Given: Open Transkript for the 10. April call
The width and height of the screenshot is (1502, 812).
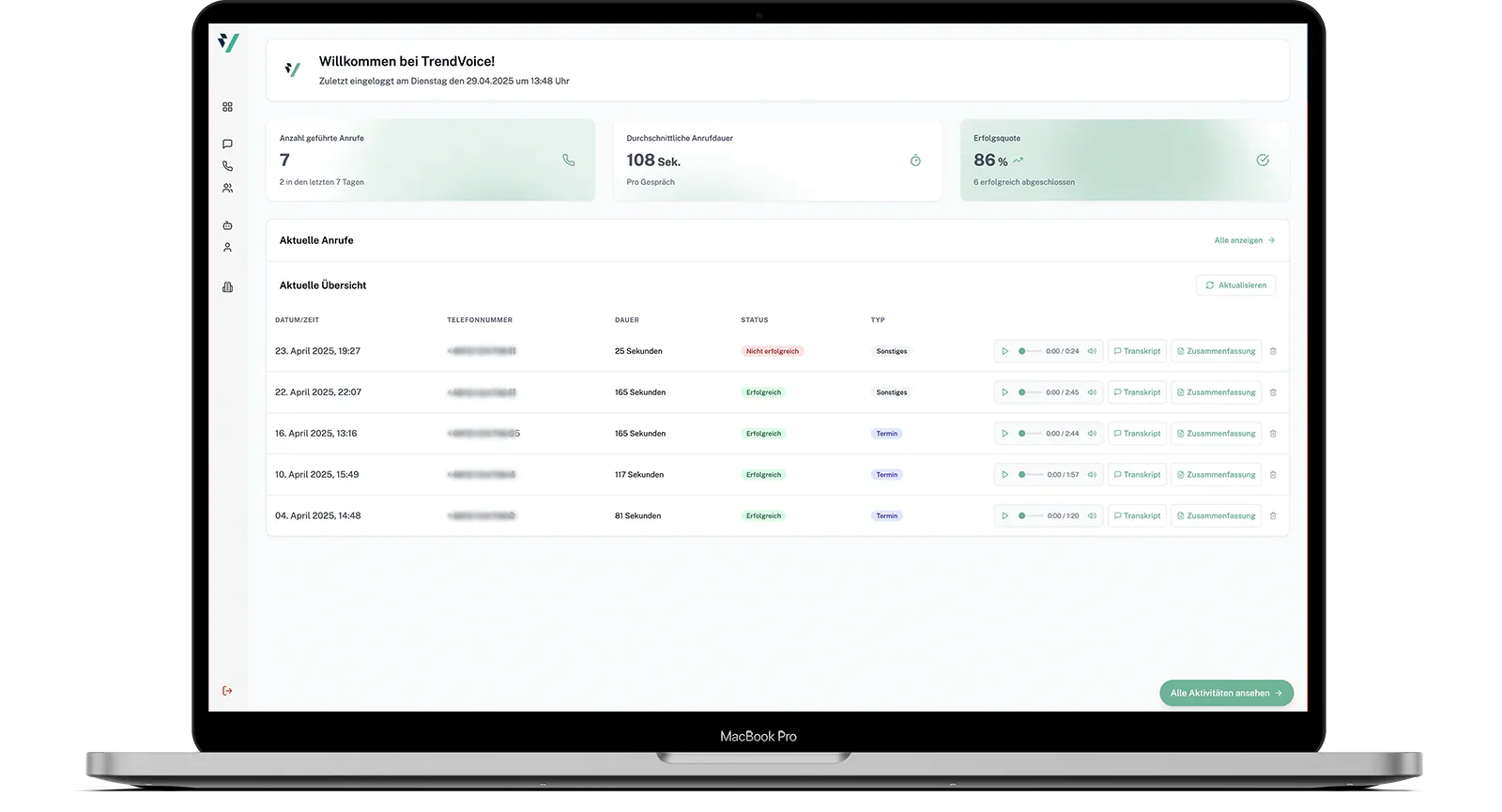Looking at the screenshot, I should [1137, 475].
